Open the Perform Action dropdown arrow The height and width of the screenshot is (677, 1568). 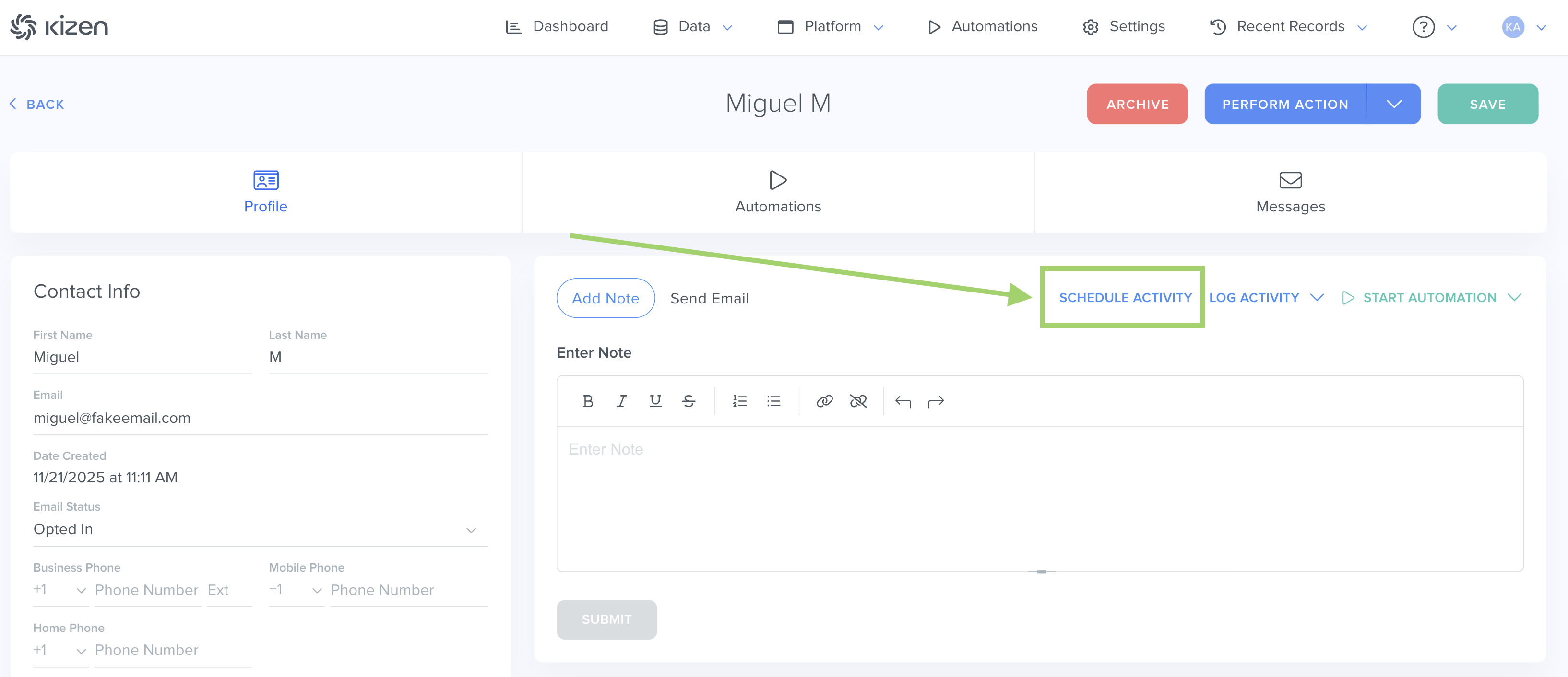pyautogui.click(x=1394, y=104)
